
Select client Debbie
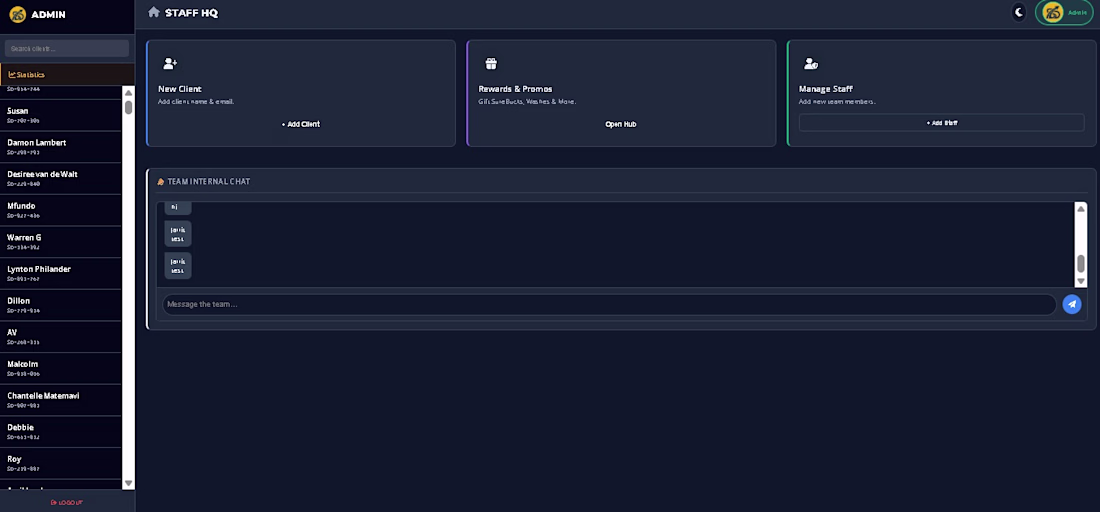click(x=60, y=431)
